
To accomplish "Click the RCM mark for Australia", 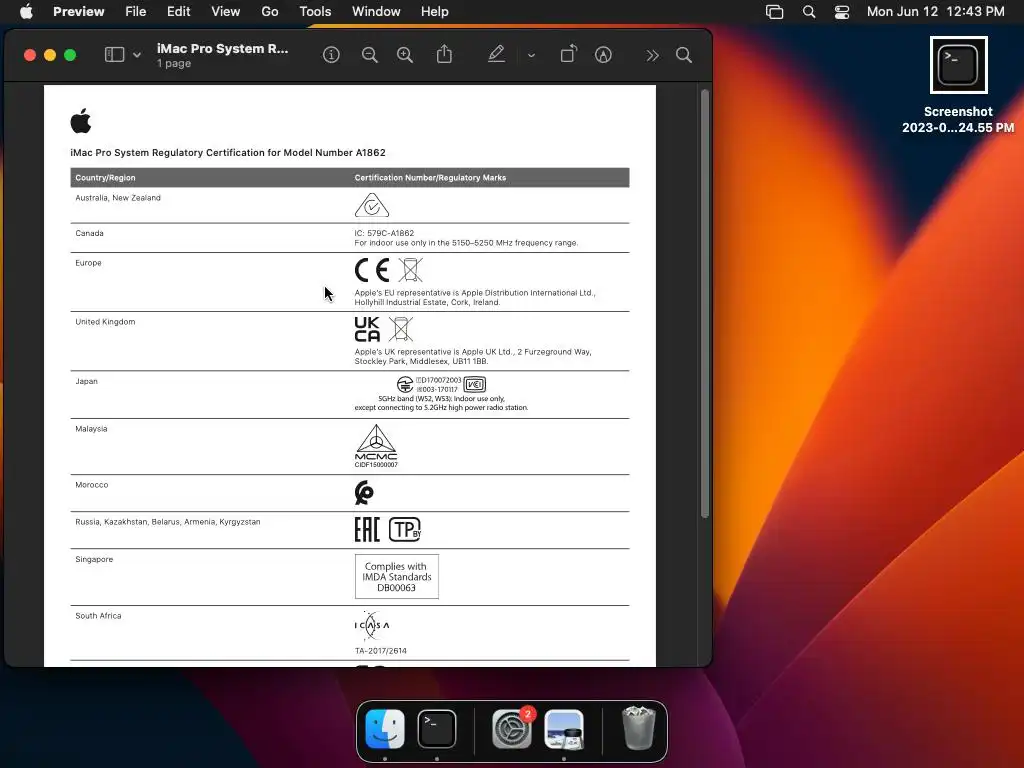I will (x=372, y=205).
